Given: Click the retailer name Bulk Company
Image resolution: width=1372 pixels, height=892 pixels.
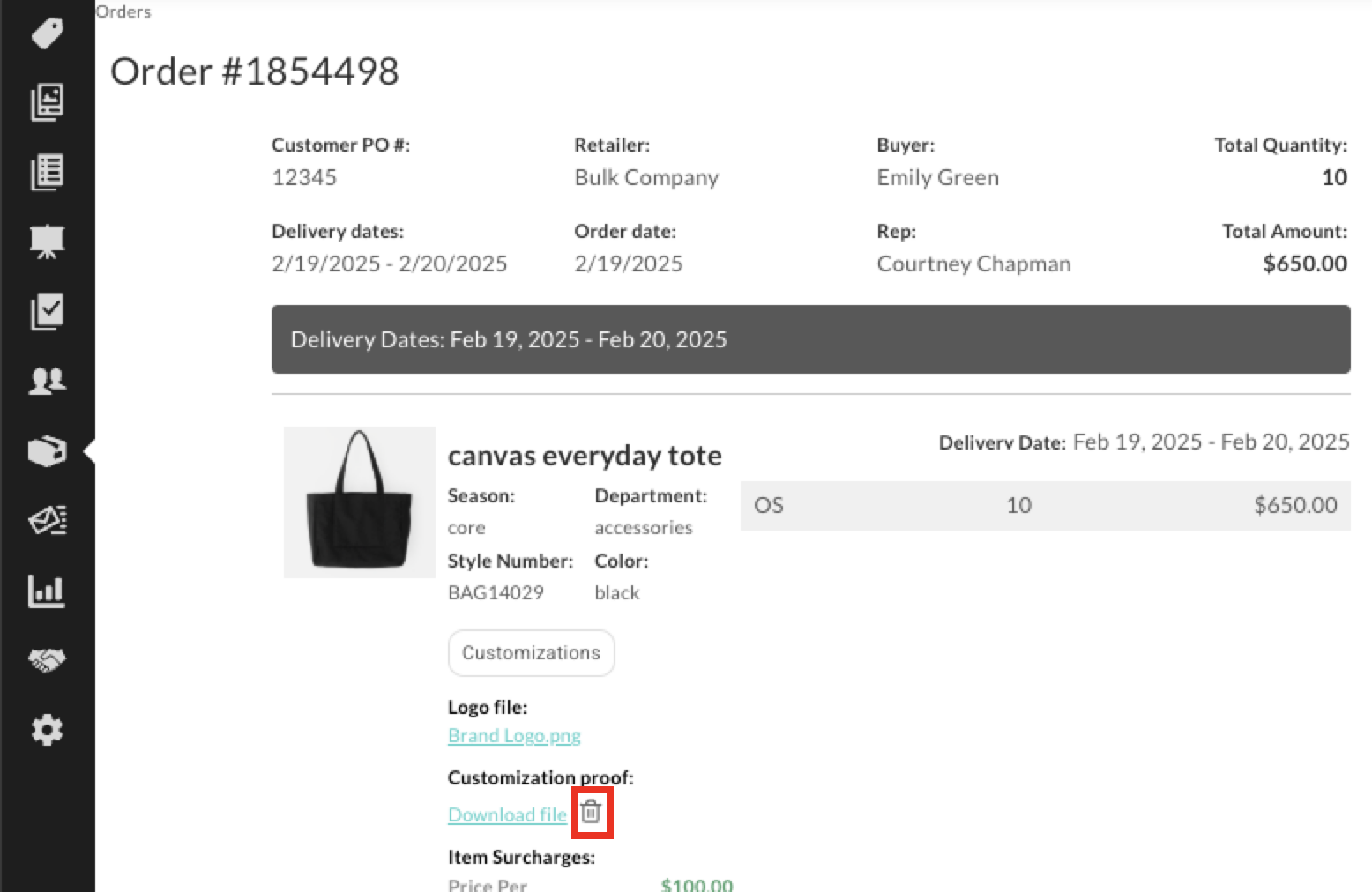Looking at the screenshot, I should (646, 177).
